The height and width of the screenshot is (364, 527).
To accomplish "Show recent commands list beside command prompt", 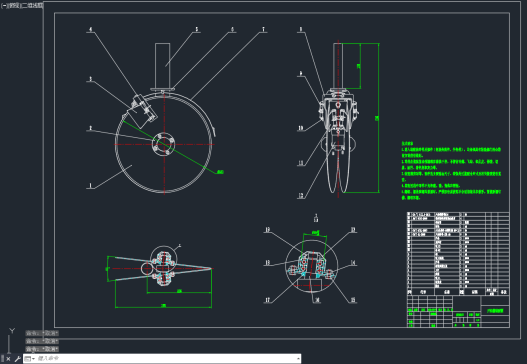I will 30,359.
